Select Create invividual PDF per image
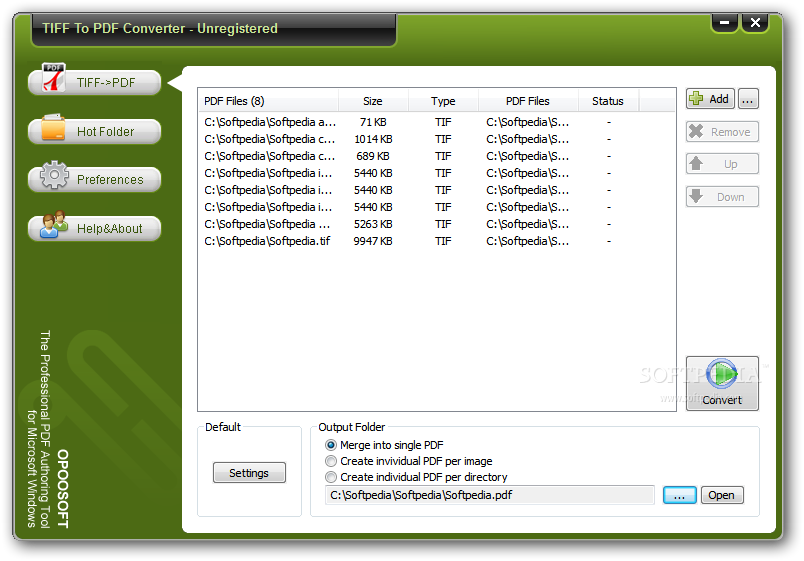The width and height of the screenshot is (804, 561). (409, 461)
